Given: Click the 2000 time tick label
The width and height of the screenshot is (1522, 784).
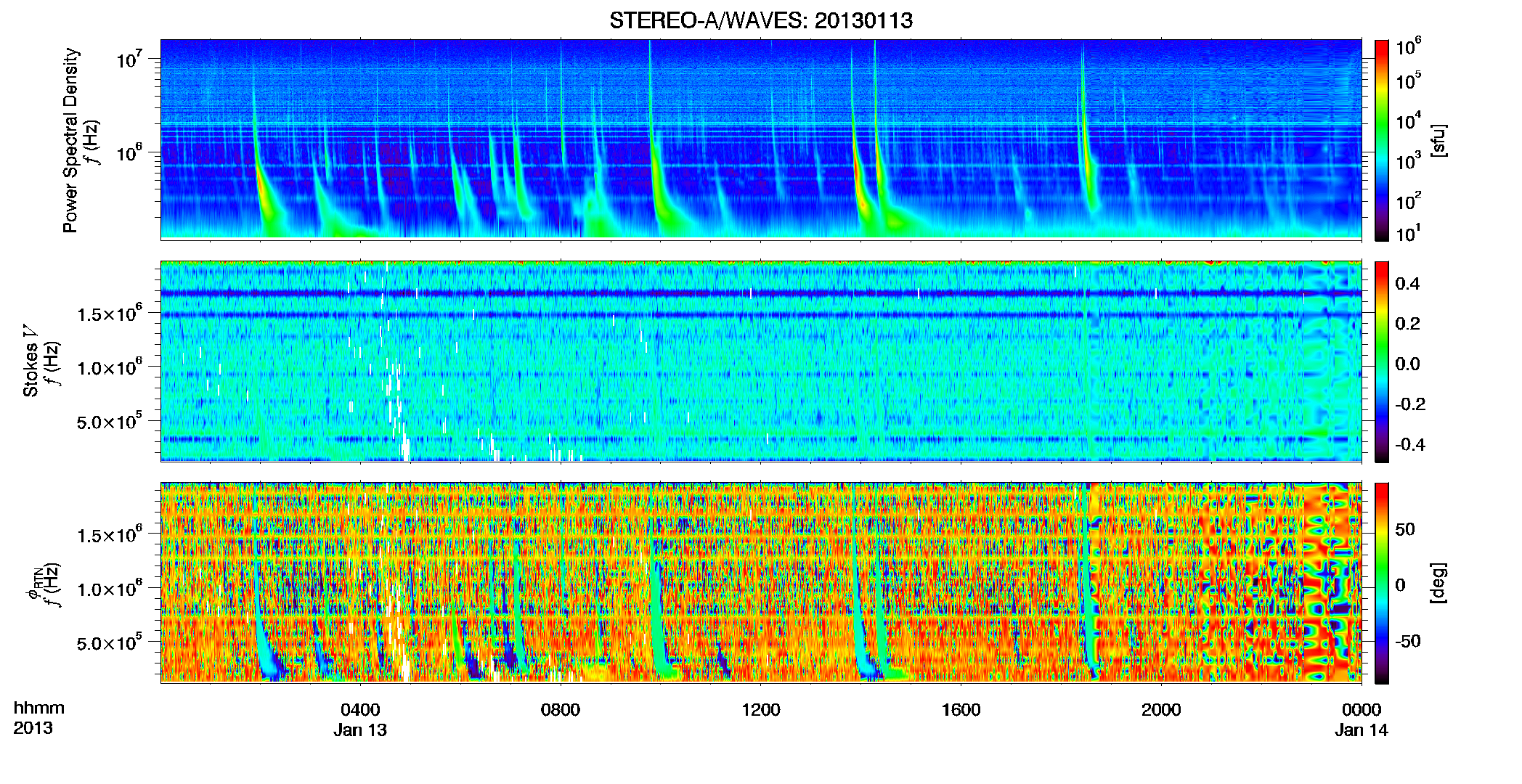Looking at the screenshot, I should point(1161,709).
